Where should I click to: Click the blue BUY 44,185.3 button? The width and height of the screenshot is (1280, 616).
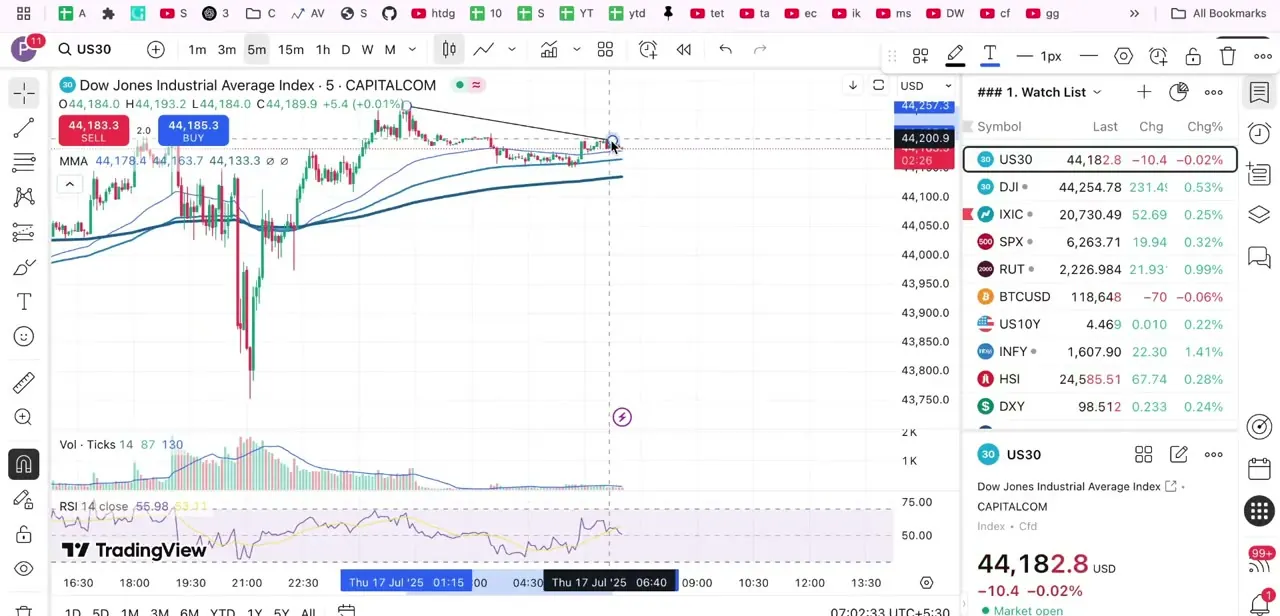point(193,130)
